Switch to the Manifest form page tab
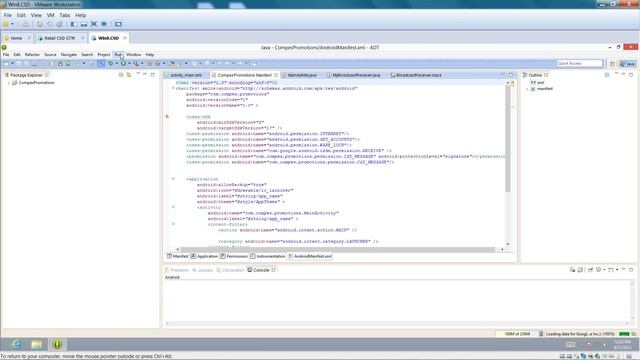This screenshot has height=360, width=640. 178,256
